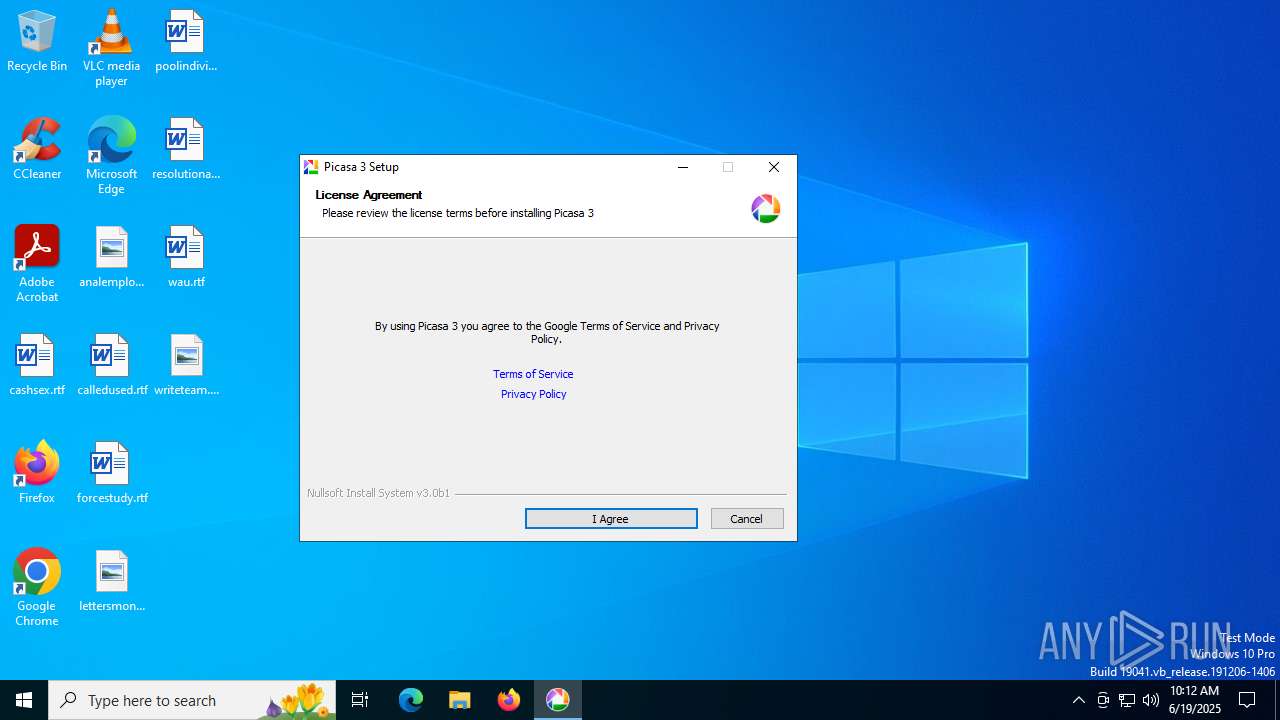Select the poolindivi... Word document
1280x720 pixels.
click(186, 41)
